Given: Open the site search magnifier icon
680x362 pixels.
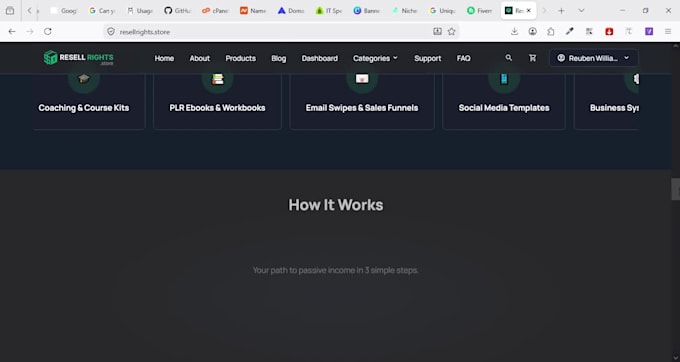Looking at the screenshot, I should [509, 58].
